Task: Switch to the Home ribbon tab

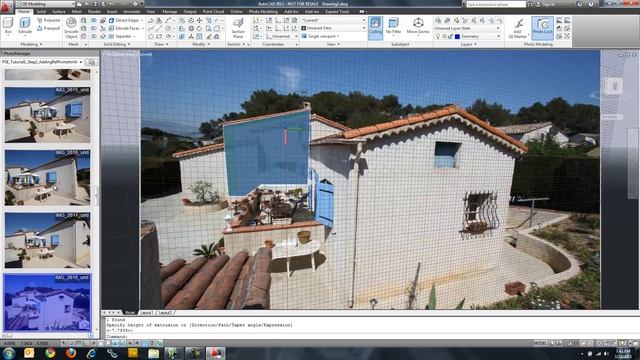Action: 24,11
